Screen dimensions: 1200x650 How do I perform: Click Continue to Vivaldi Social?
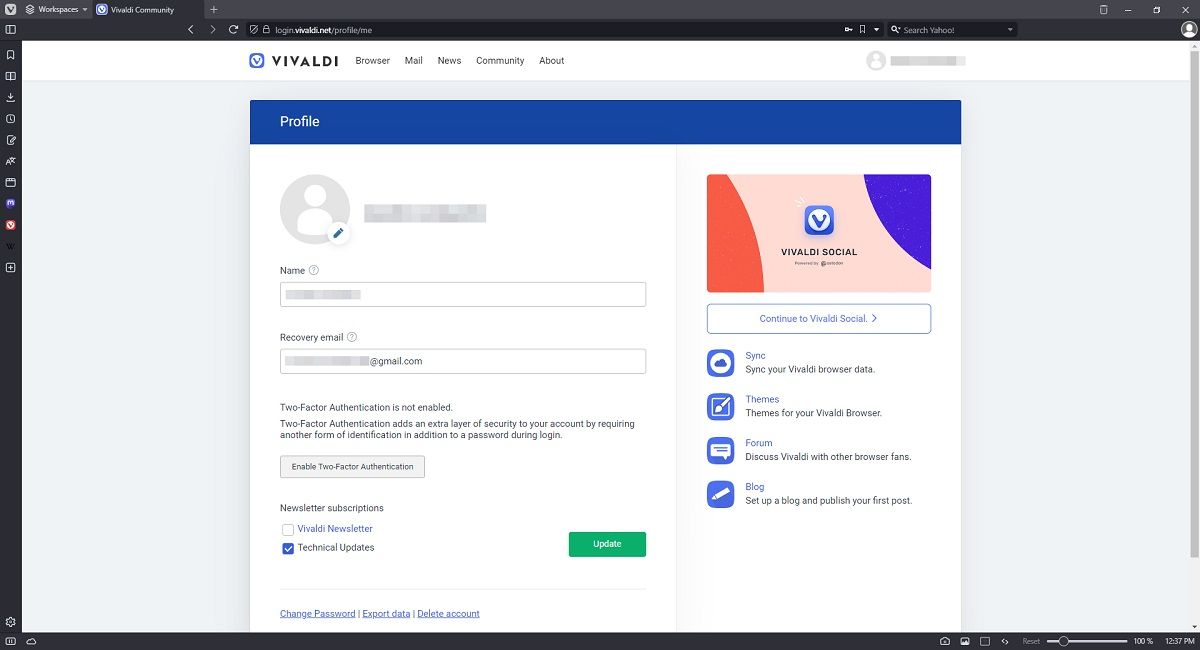[x=819, y=319]
